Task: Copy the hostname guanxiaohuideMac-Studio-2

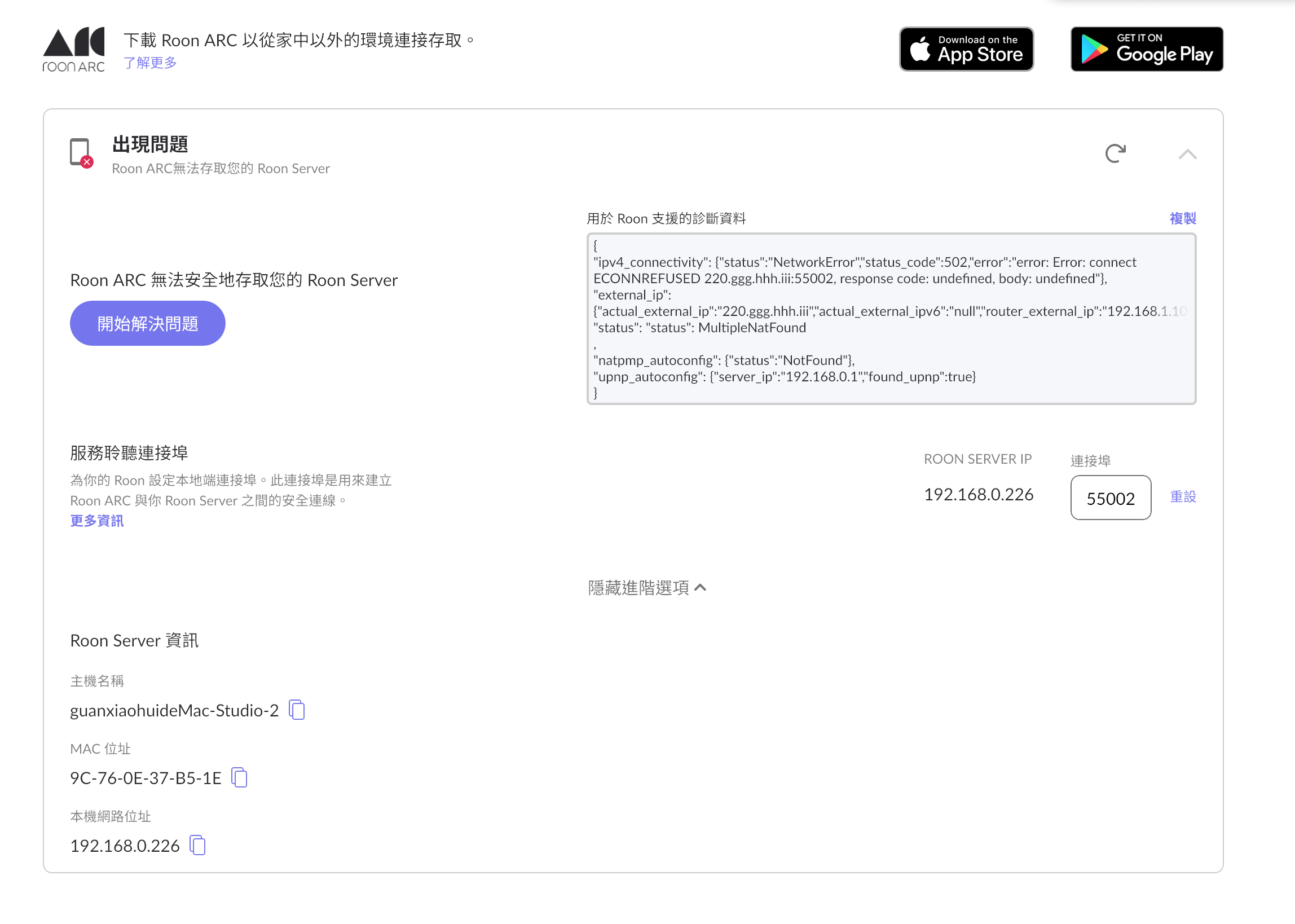Action: (x=297, y=710)
